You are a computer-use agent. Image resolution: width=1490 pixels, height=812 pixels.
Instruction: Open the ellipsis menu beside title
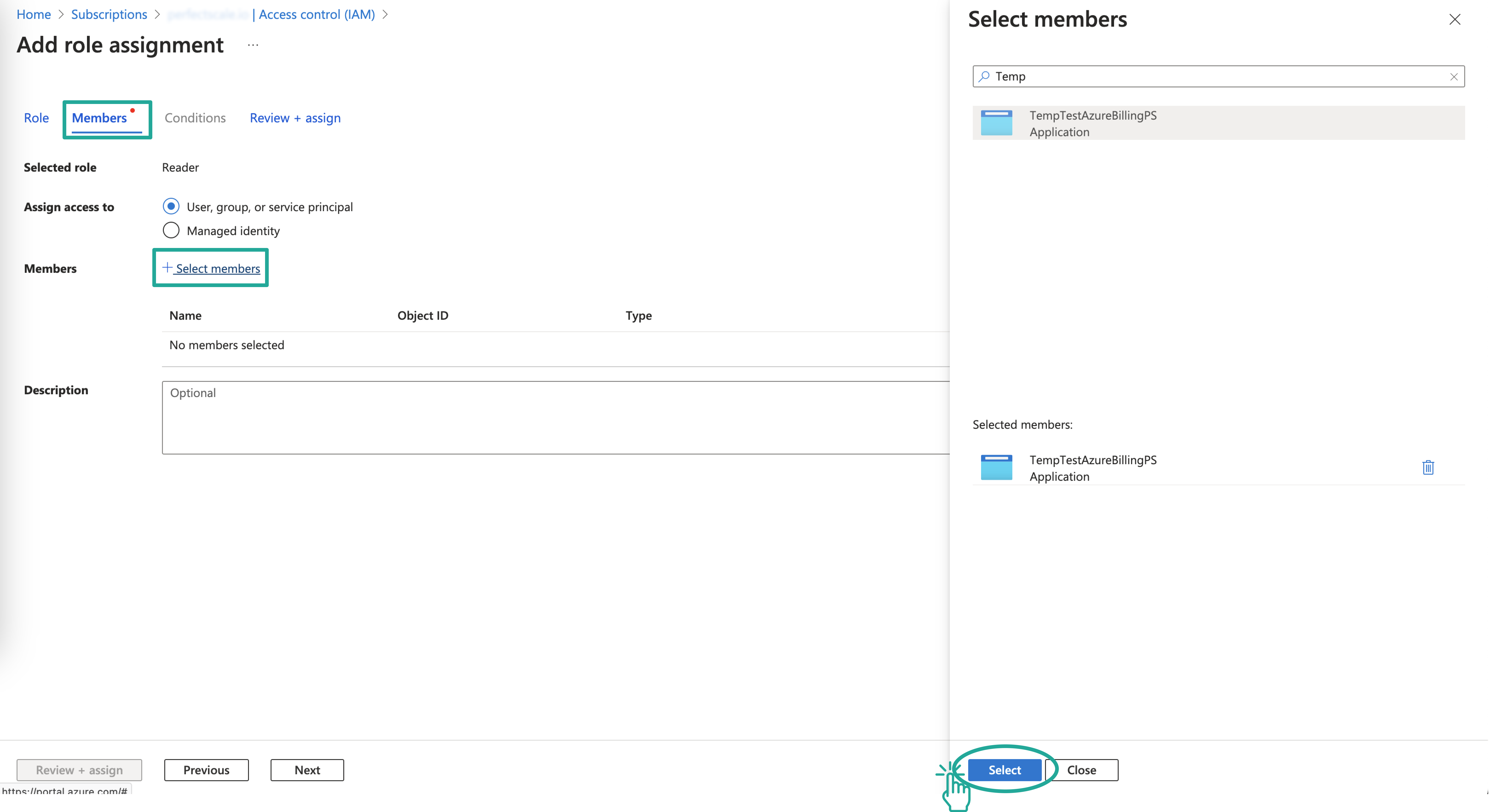click(x=253, y=45)
